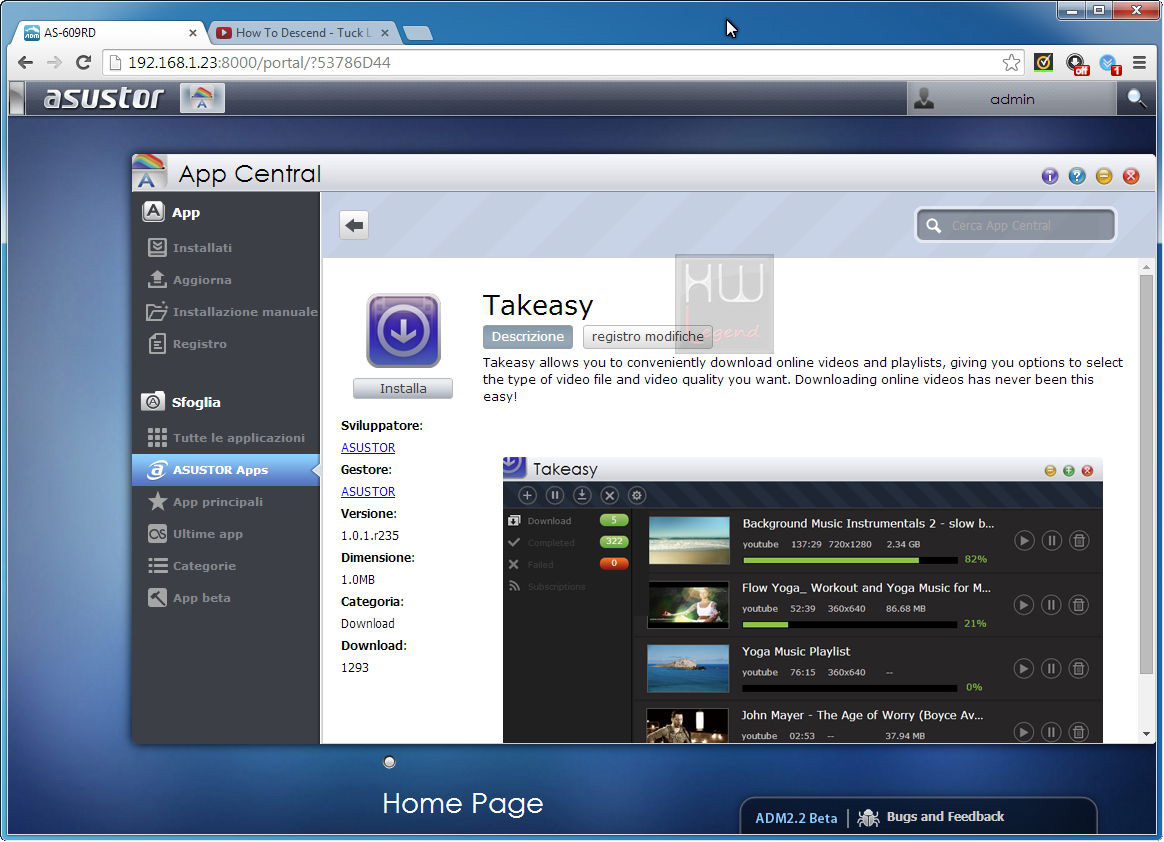Open a new browser tab
This screenshot has width=1164, height=842.
(418, 33)
